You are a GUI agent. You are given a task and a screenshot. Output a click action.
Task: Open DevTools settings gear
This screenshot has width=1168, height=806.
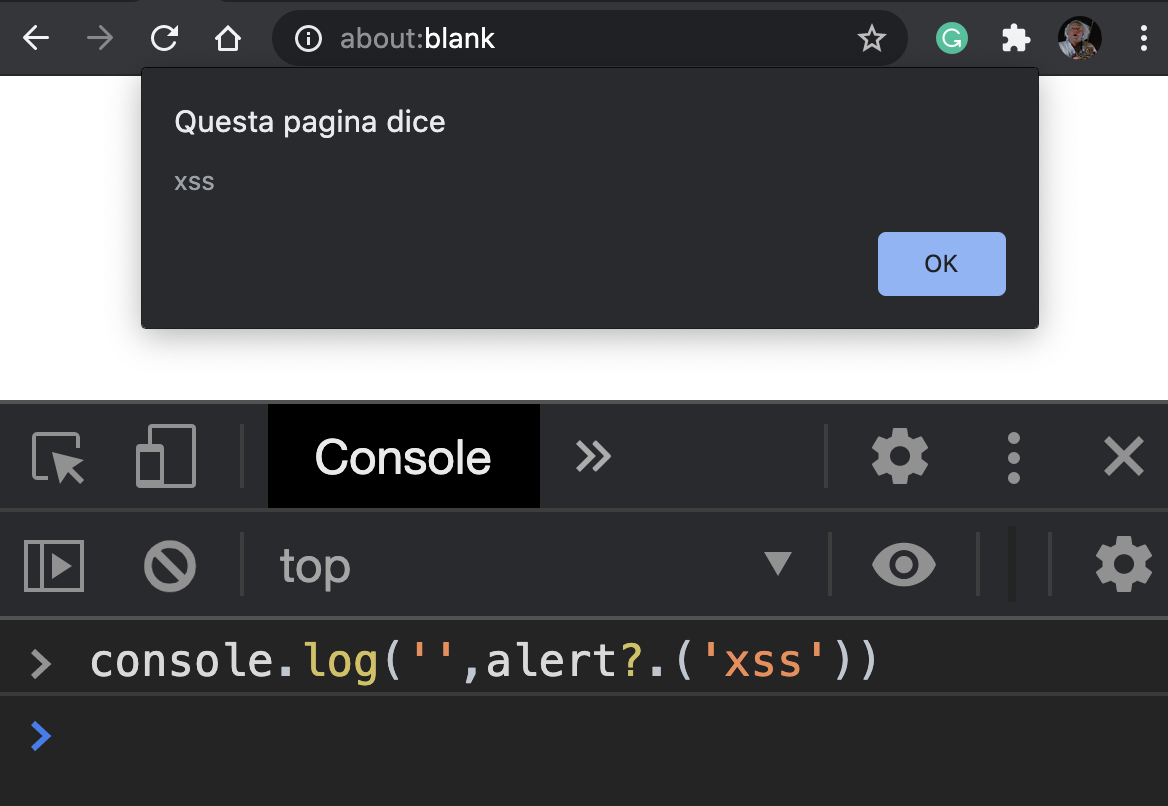899,456
